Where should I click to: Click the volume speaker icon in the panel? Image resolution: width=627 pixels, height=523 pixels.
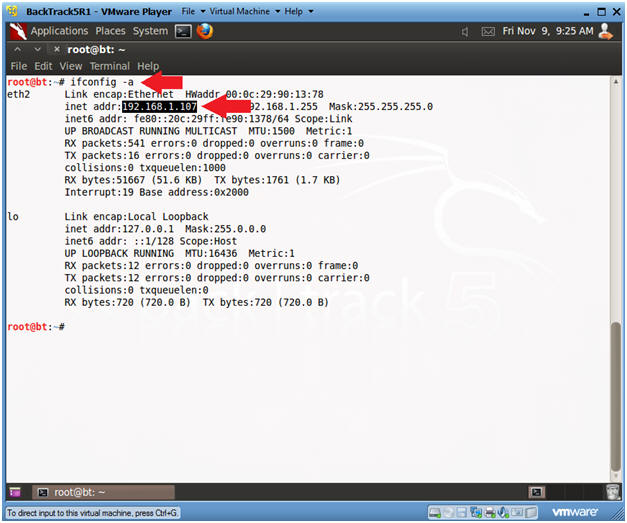pos(465,32)
